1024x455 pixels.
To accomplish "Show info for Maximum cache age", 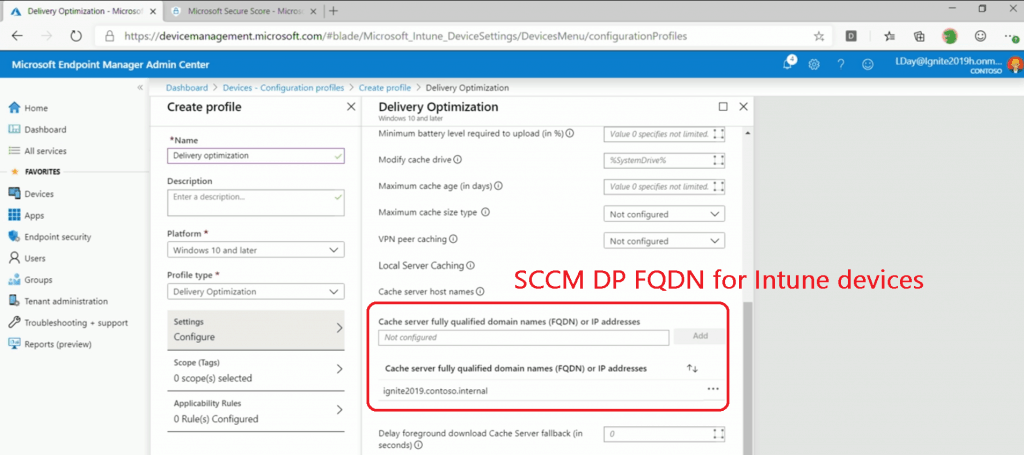I will coord(498,186).
